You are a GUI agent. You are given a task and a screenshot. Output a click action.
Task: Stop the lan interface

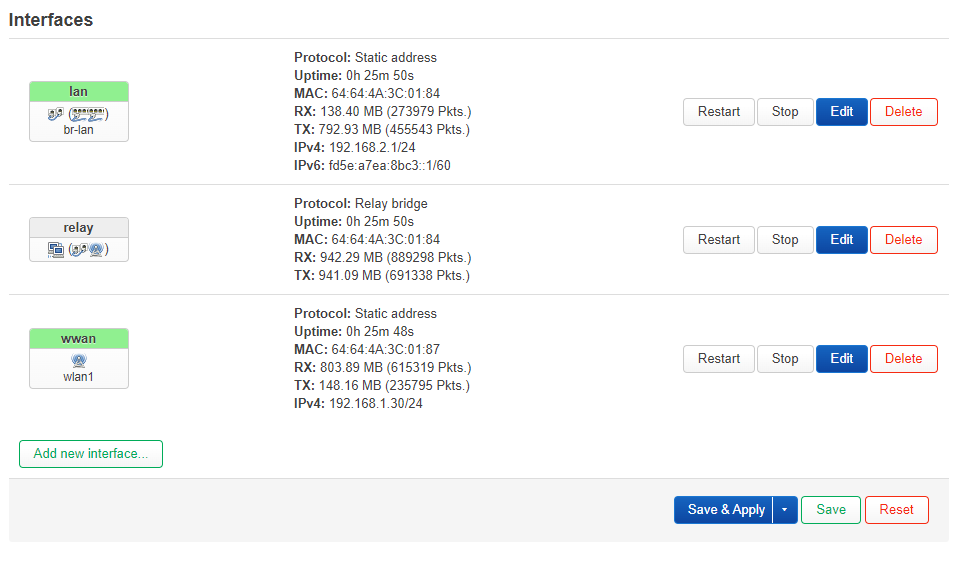point(785,112)
